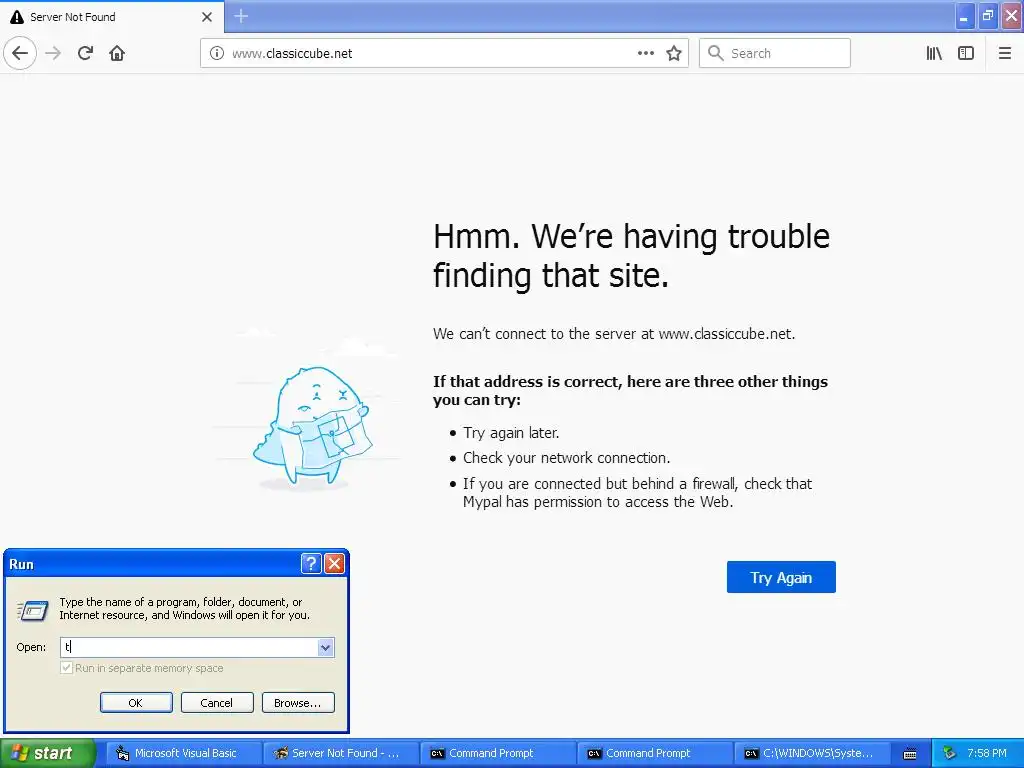Click Browse in the Run dialog
The image size is (1024, 768).
[298, 703]
